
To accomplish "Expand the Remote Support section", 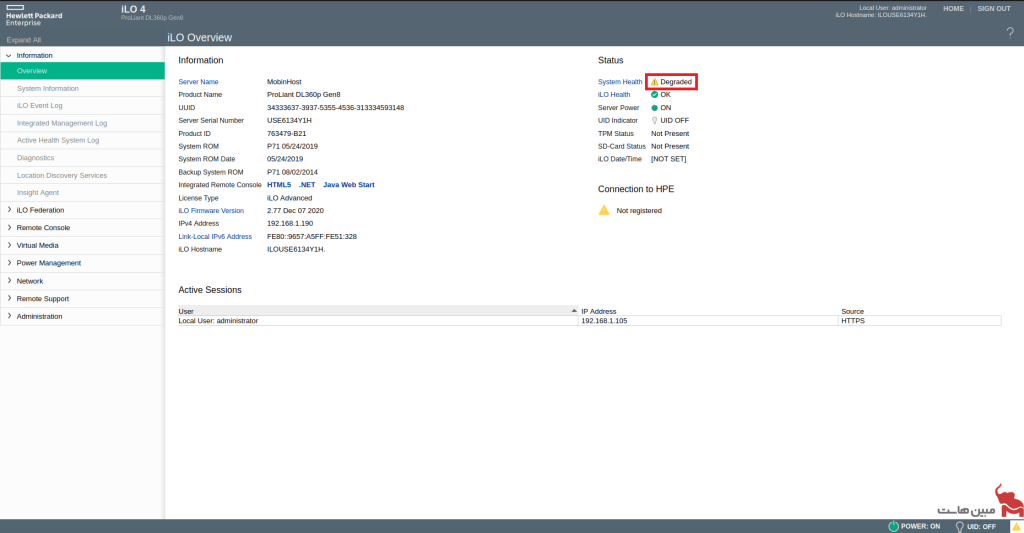I will [x=9, y=299].
